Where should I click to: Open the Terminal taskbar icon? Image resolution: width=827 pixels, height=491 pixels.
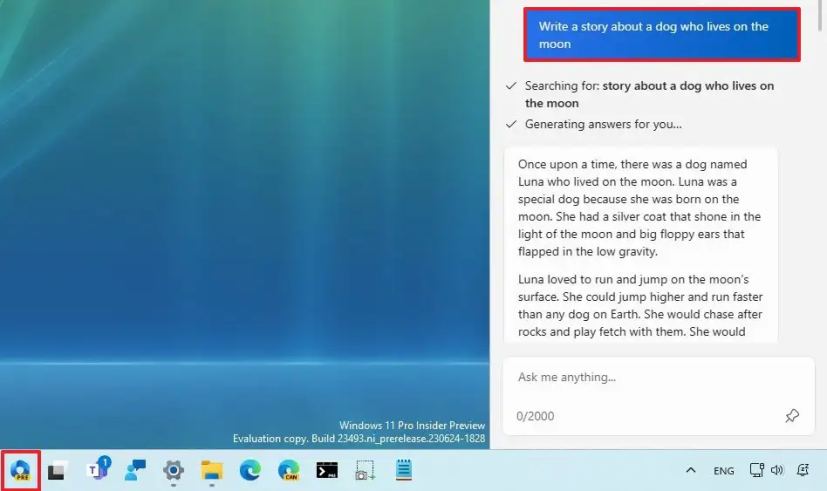click(x=327, y=470)
